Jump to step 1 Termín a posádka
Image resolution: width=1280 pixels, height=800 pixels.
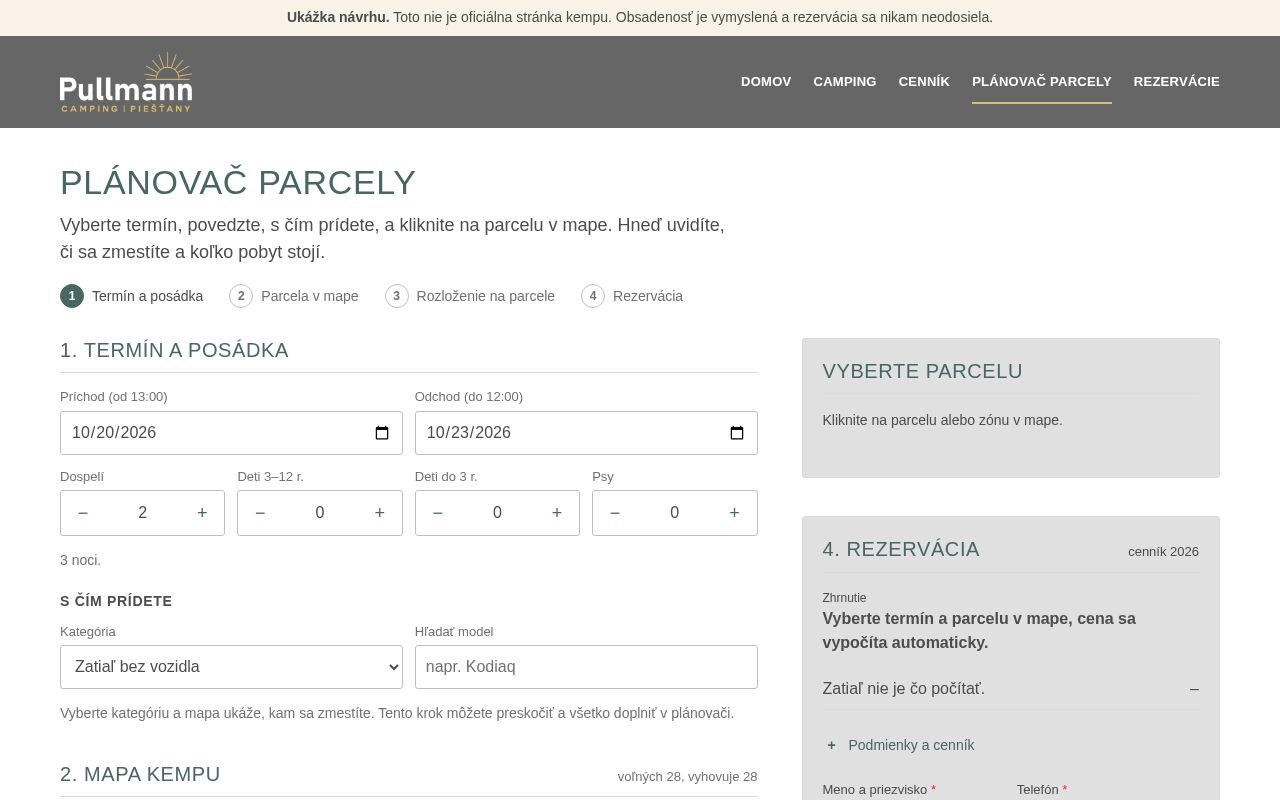(132, 296)
